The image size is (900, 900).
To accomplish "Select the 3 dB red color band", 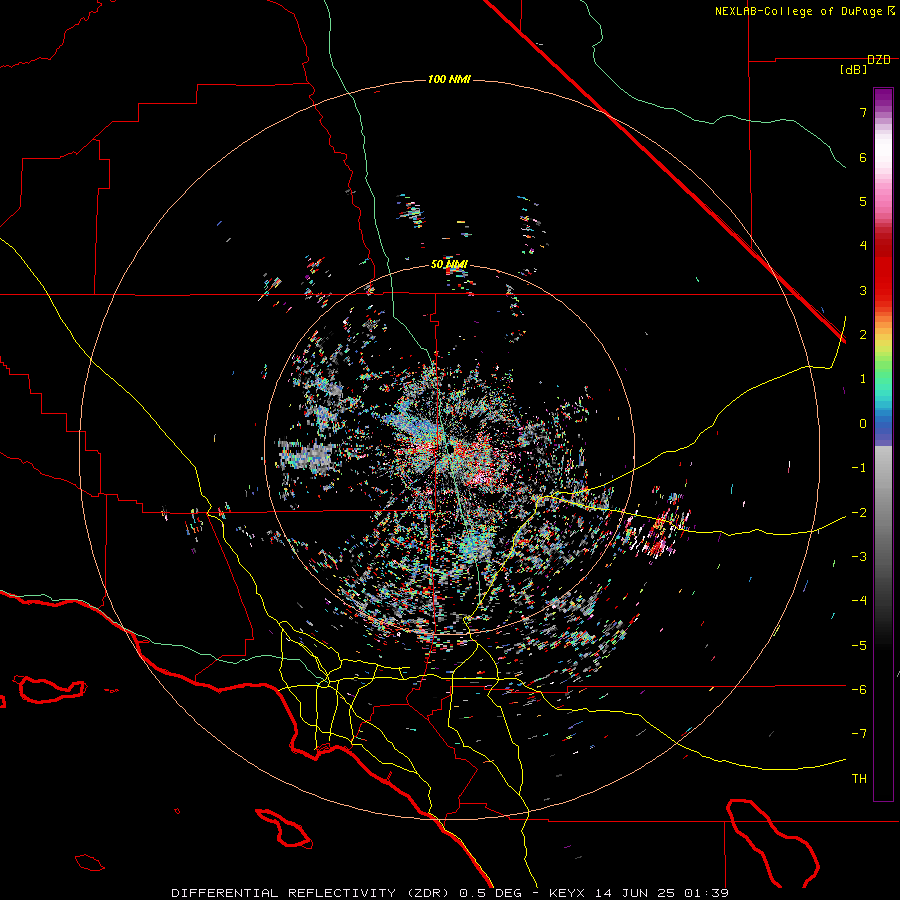I will coord(883,290).
